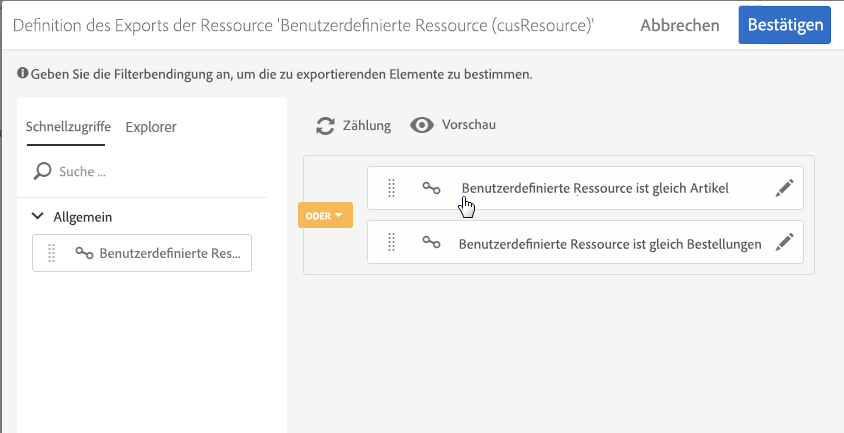
Task: Open the ODER operator dropdown
Action: [325, 215]
